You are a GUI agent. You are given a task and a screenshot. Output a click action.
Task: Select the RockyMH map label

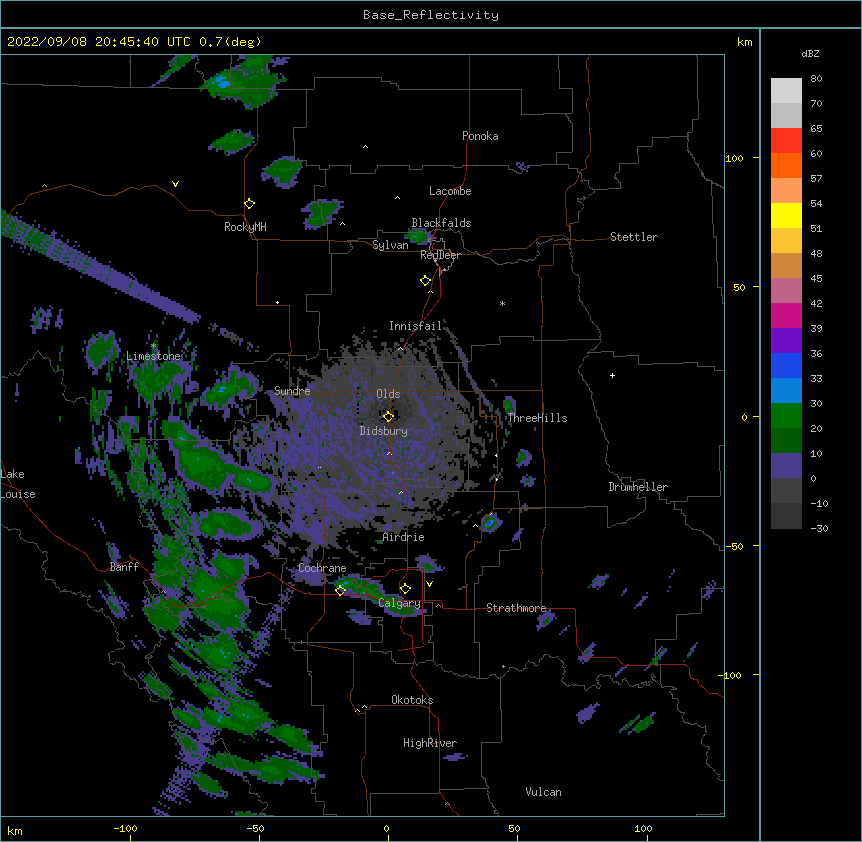pyautogui.click(x=245, y=227)
